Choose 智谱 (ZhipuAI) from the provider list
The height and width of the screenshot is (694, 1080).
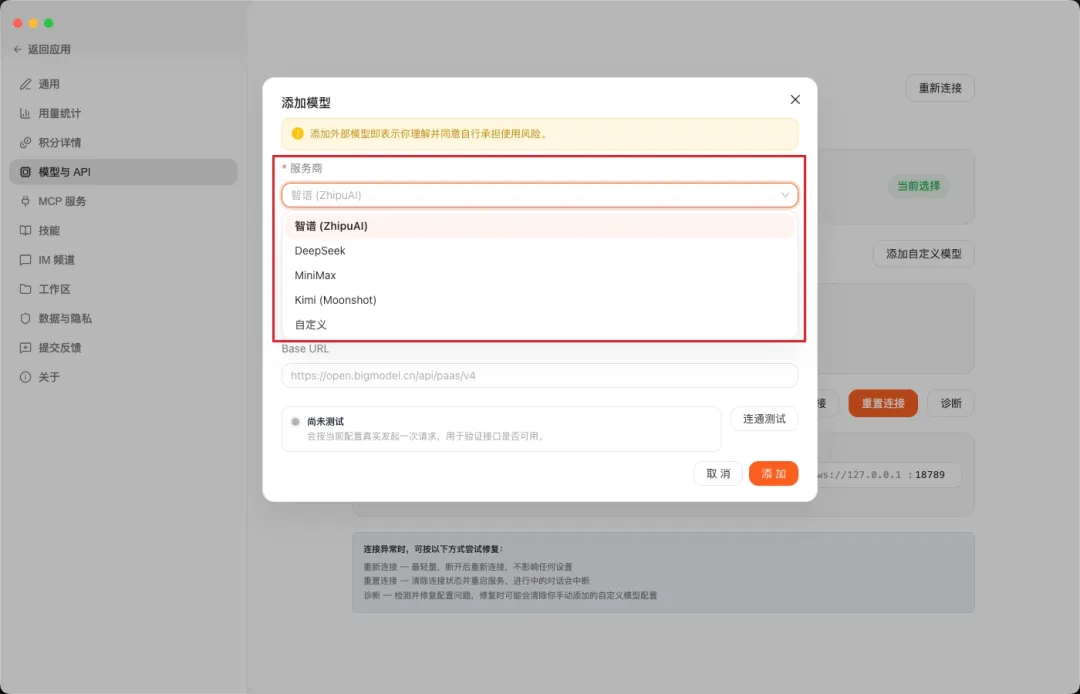point(539,226)
